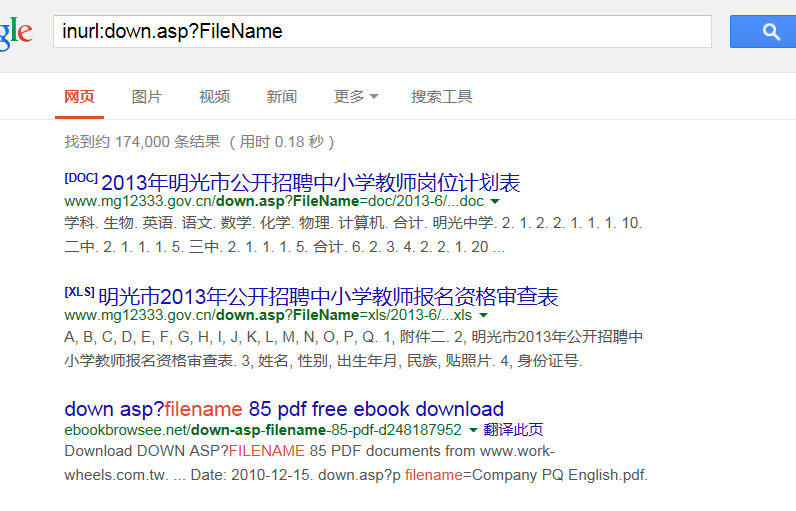The image size is (796, 511).
Task: Expand the 更多 dropdown menu
Action: click(356, 96)
